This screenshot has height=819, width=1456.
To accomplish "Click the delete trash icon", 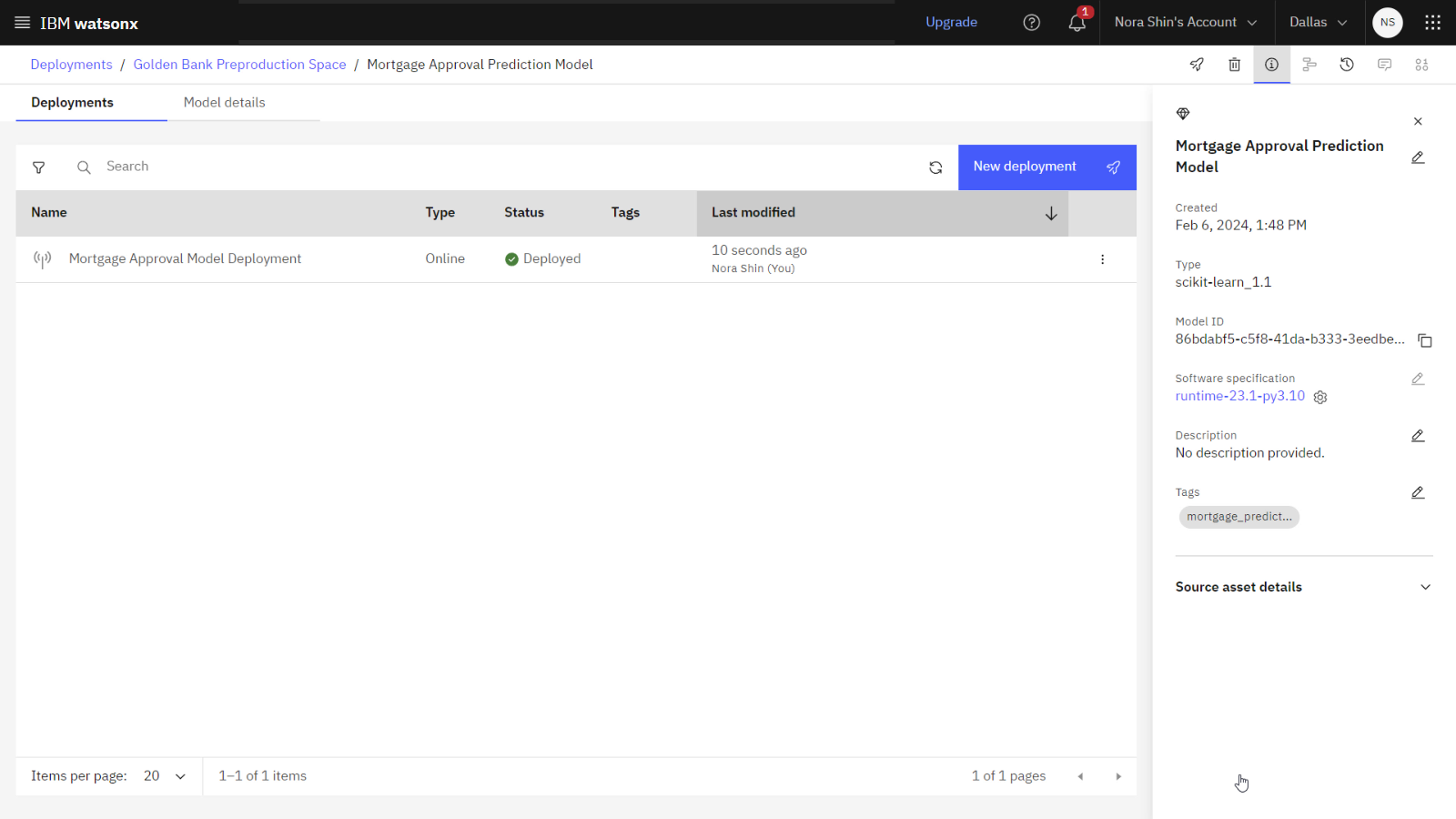I will click(1234, 65).
